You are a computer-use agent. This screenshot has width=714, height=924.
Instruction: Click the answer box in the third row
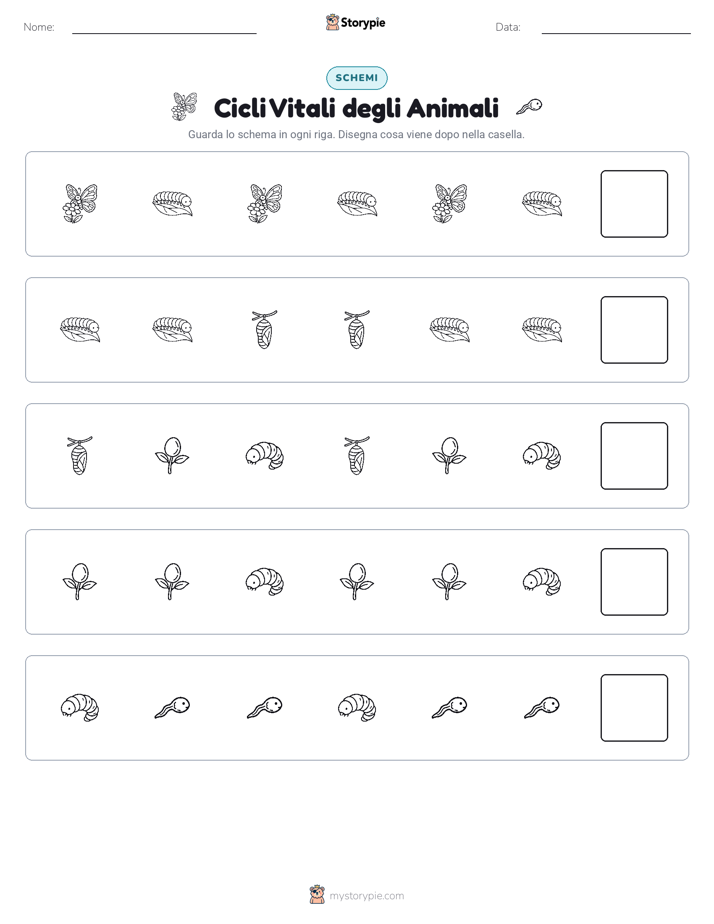634,456
